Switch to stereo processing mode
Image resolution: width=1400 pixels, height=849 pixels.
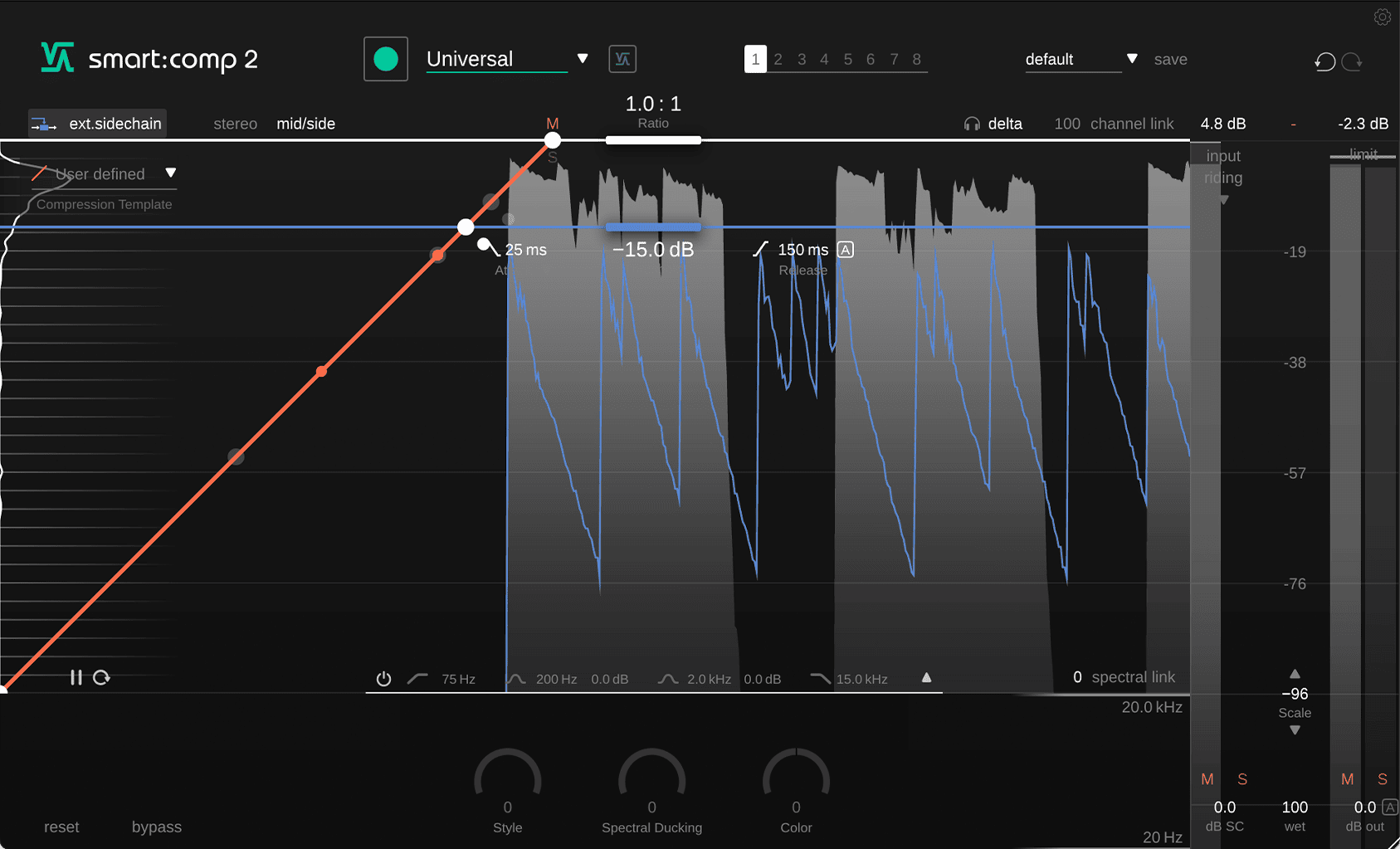(236, 124)
